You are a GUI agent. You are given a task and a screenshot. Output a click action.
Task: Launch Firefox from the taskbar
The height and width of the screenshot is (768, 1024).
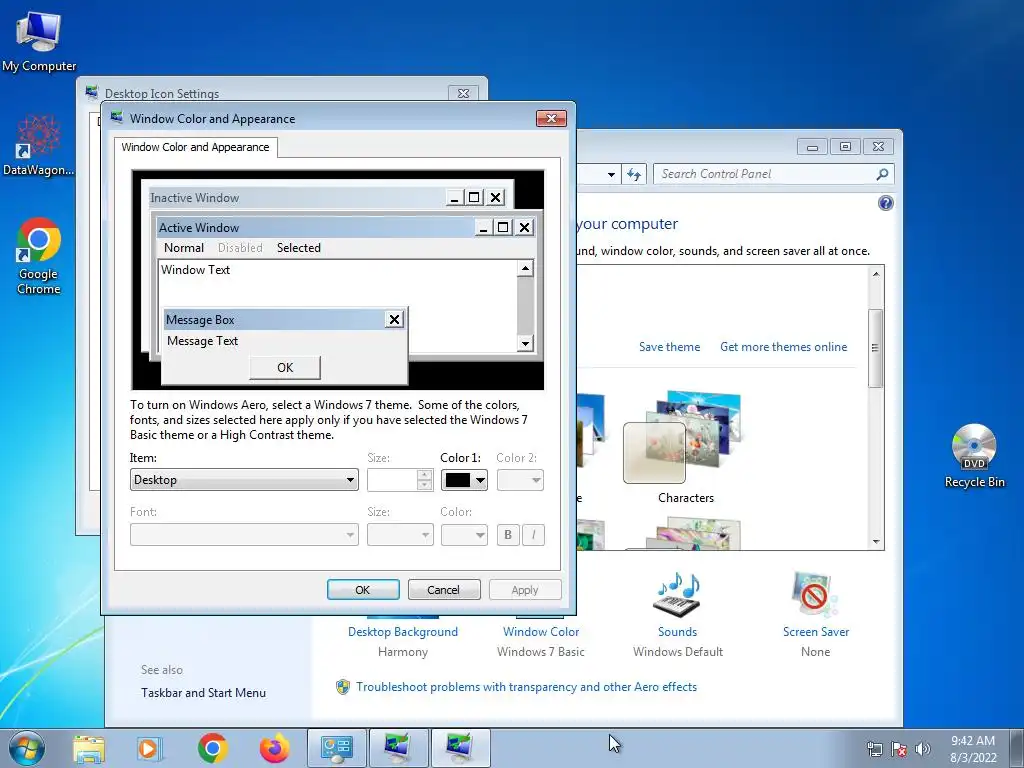point(274,748)
